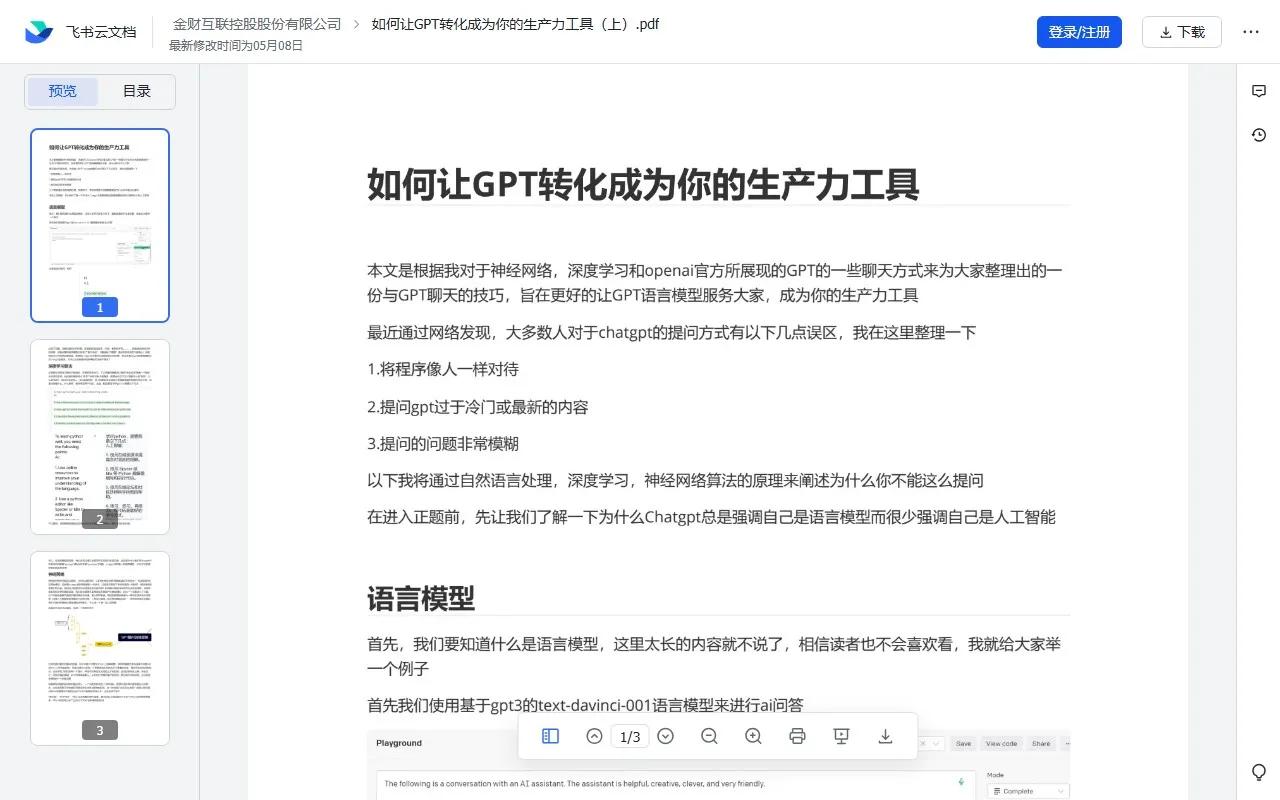This screenshot has height=800, width=1280.
Task: Switch to the 预览 tab
Action: point(62,90)
